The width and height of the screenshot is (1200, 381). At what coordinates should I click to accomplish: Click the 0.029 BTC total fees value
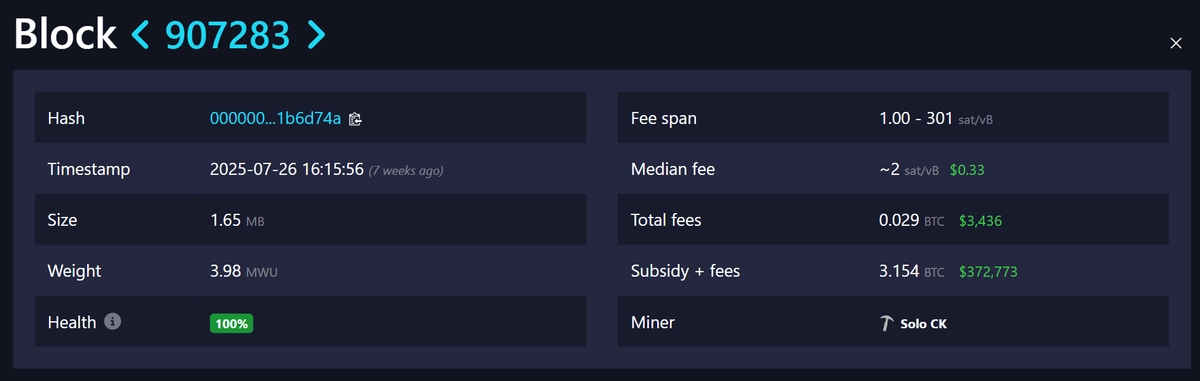click(x=911, y=220)
